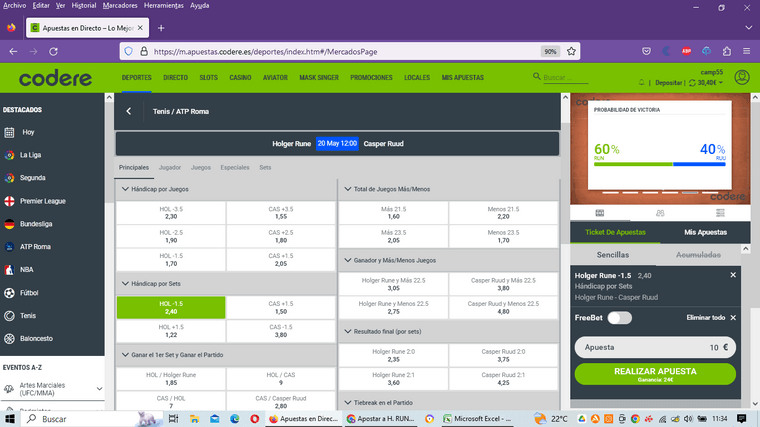Screen dimensions: 760x427
Task: Open the Adblock Plus extension icon
Action: (686, 51)
